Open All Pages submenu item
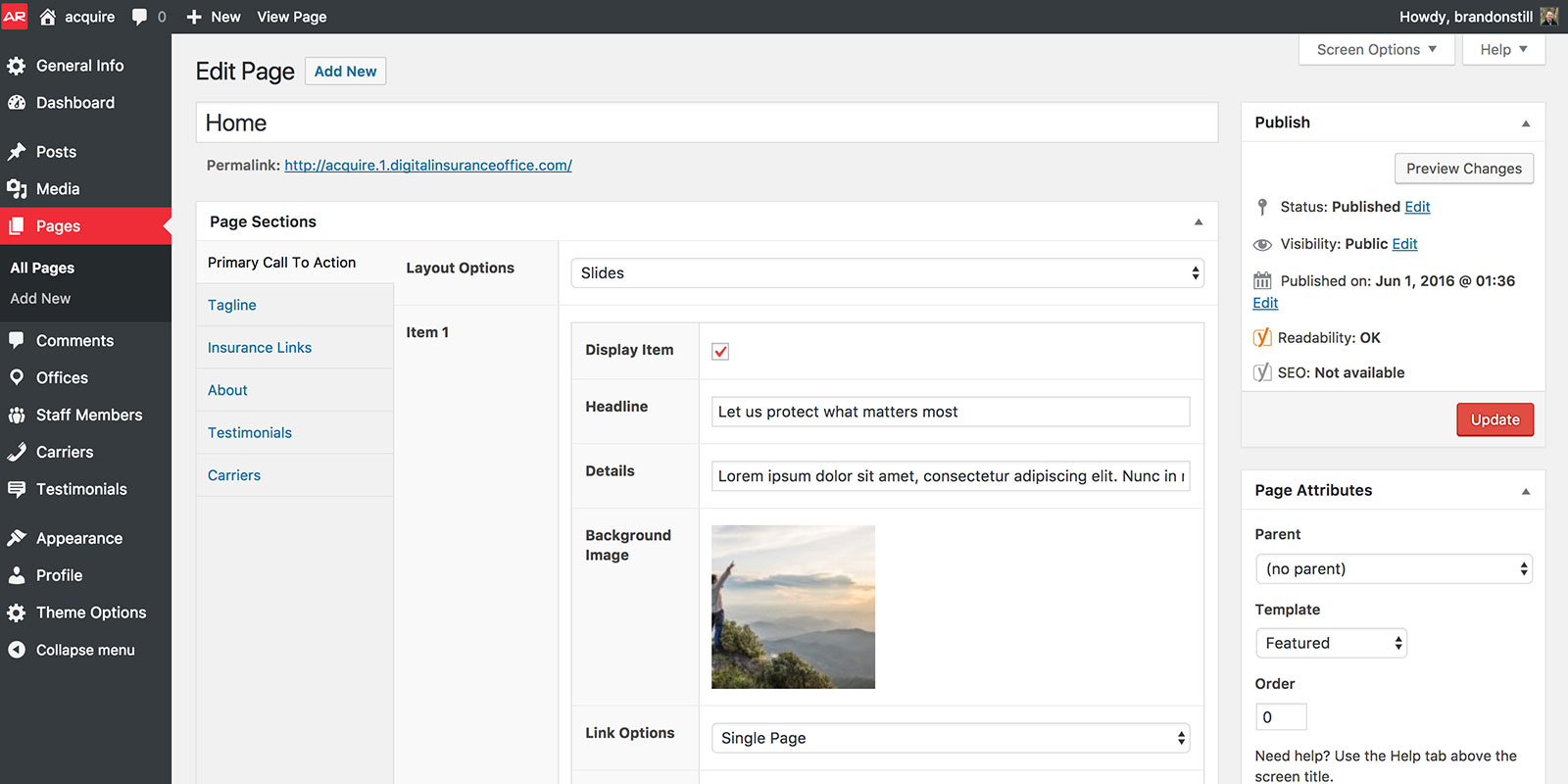The height and width of the screenshot is (784, 1568). pos(42,268)
